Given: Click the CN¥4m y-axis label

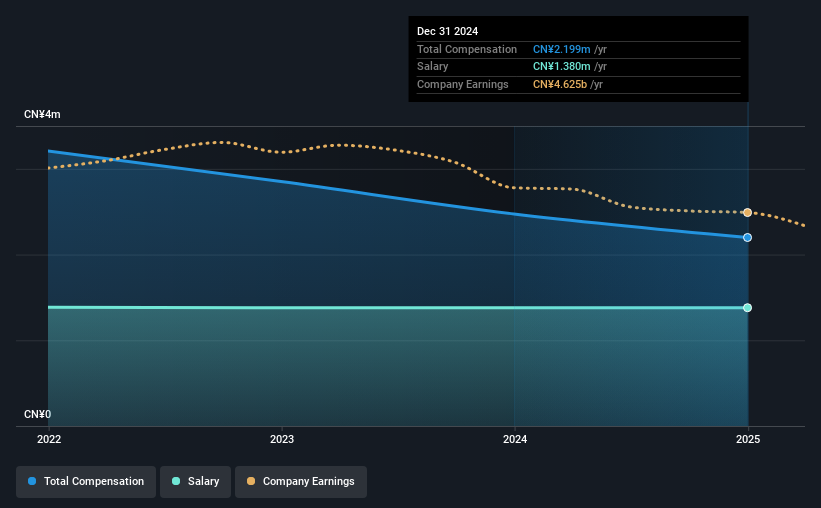Looking at the screenshot, I should point(42,114).
